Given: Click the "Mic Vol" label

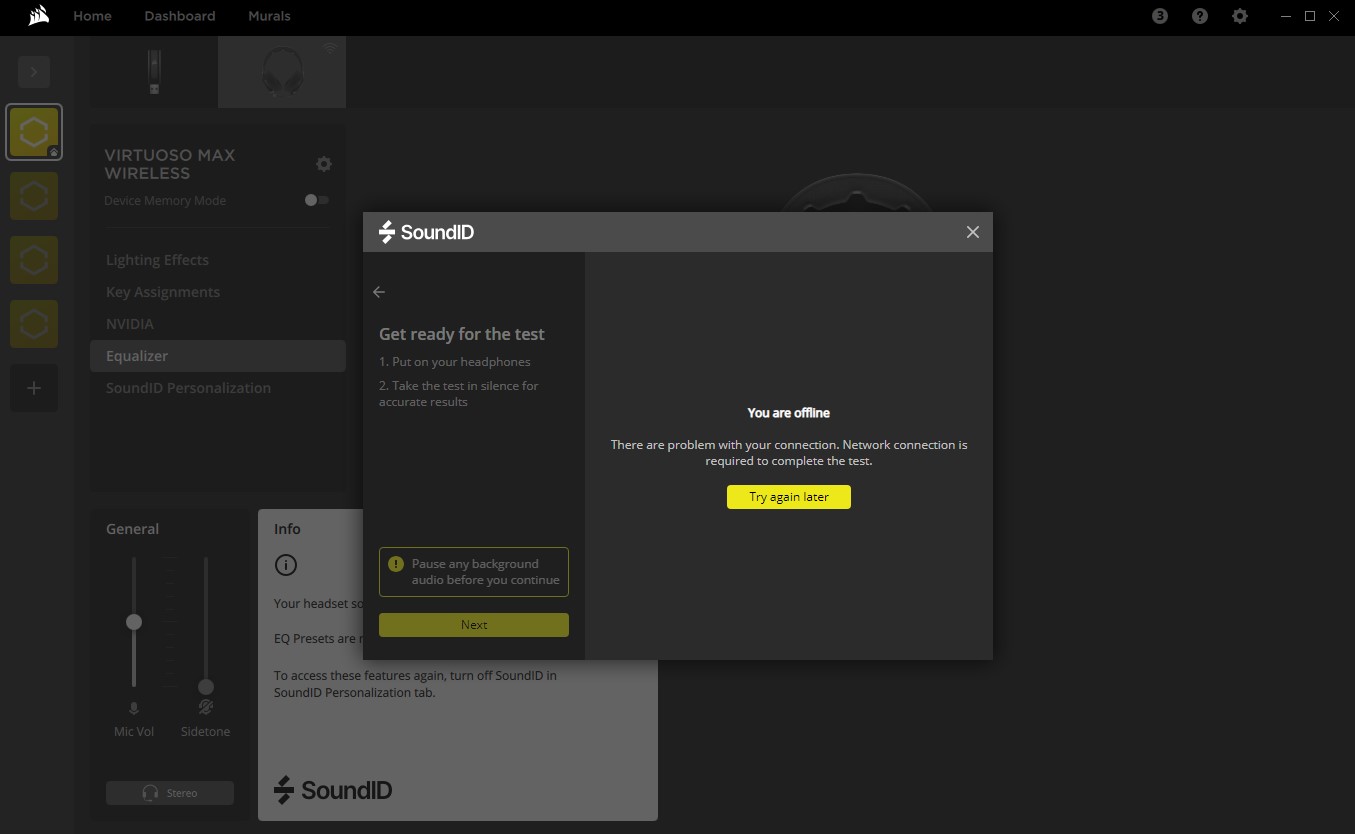Looking at the screenshot, I should click(x=134, y=732).
